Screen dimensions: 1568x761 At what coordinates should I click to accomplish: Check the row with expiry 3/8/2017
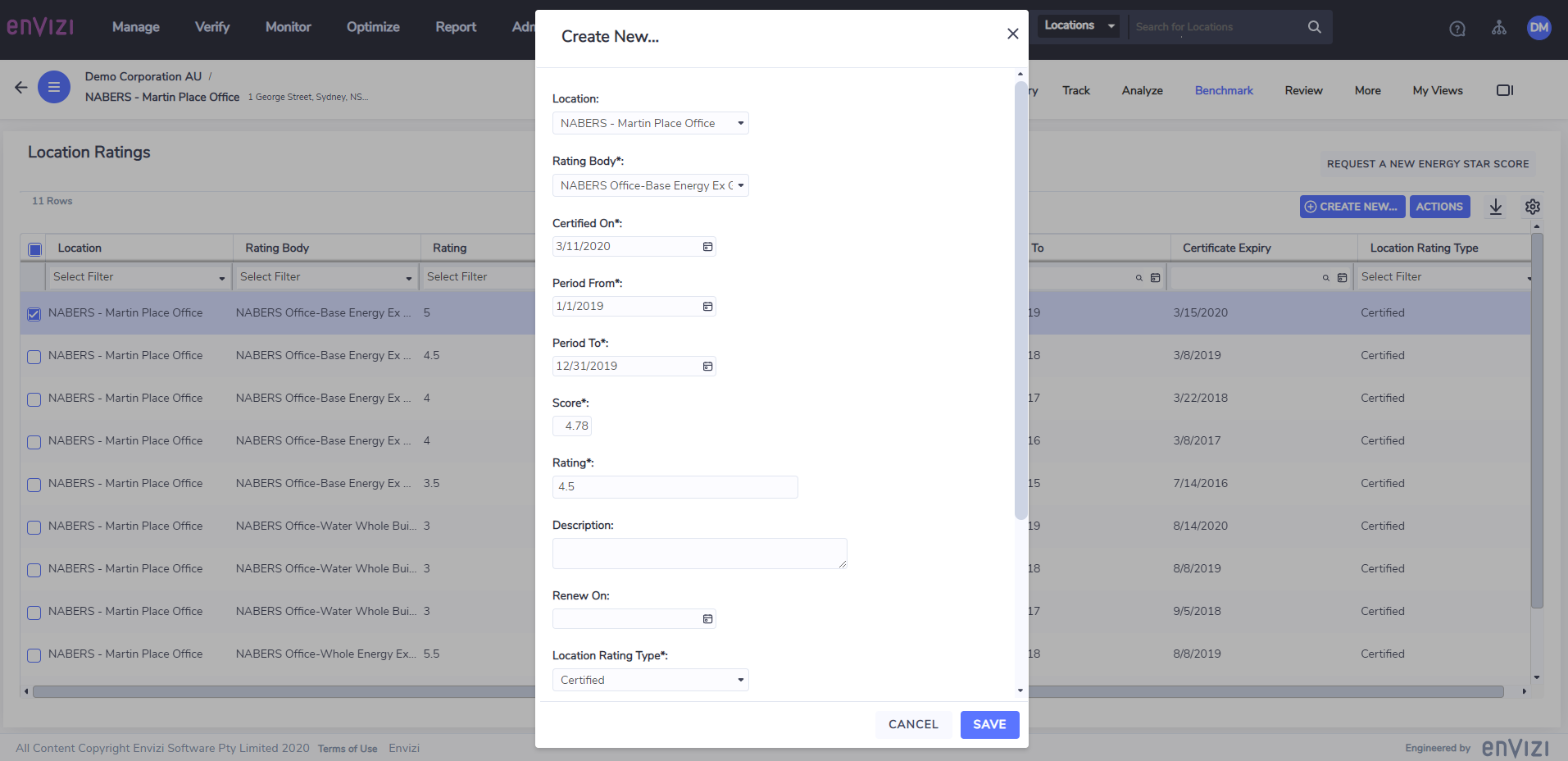point(34,442)
